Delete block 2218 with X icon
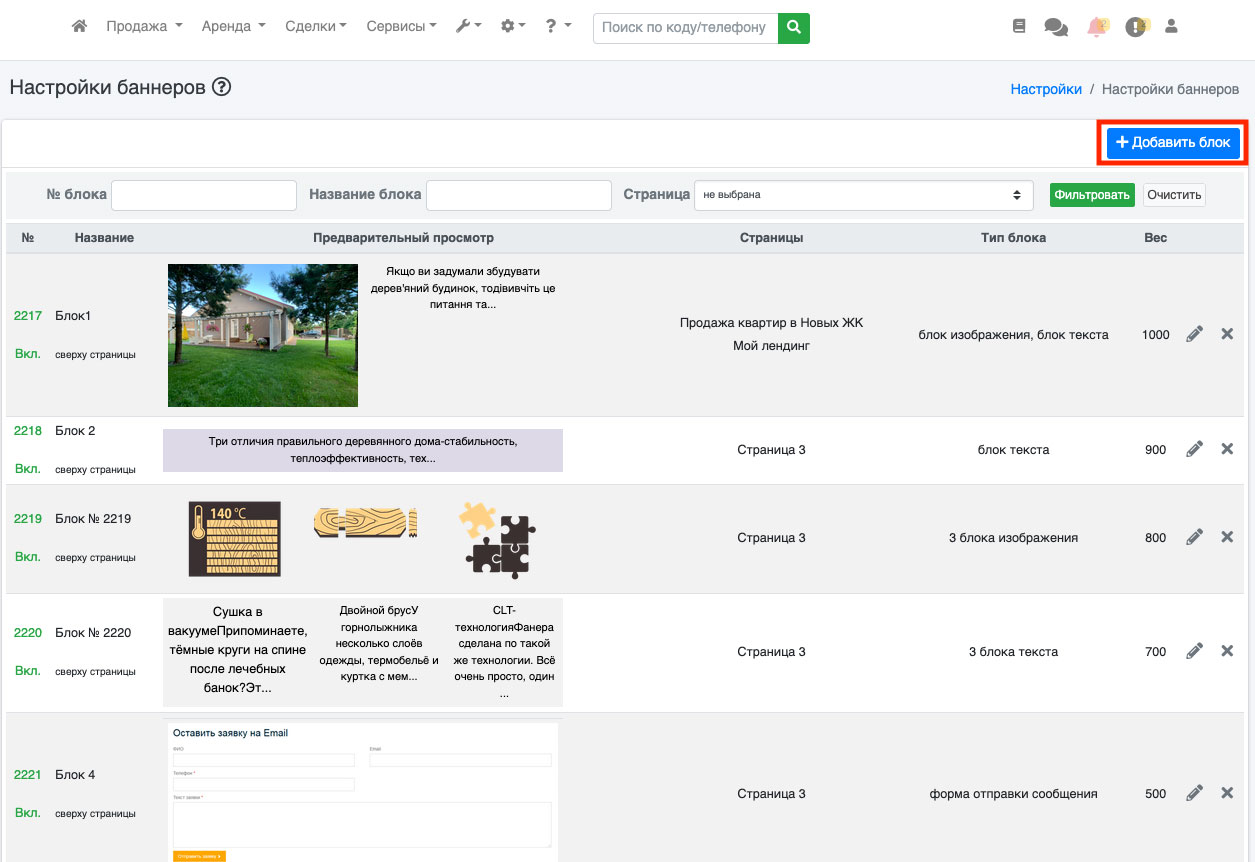Viewport: 1255px width, 862px height. 1227,450
